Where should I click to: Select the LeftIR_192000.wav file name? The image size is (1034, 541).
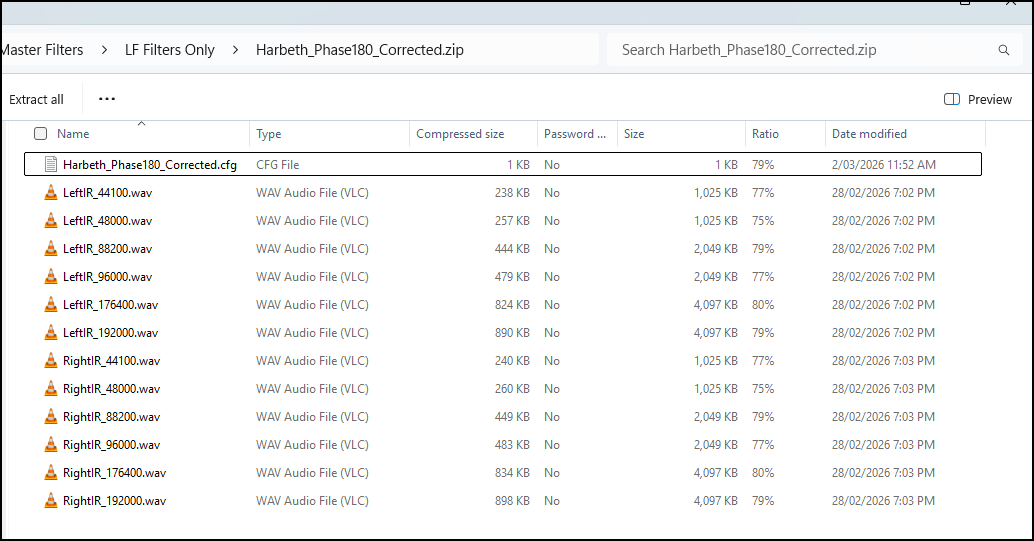[110, 333]
